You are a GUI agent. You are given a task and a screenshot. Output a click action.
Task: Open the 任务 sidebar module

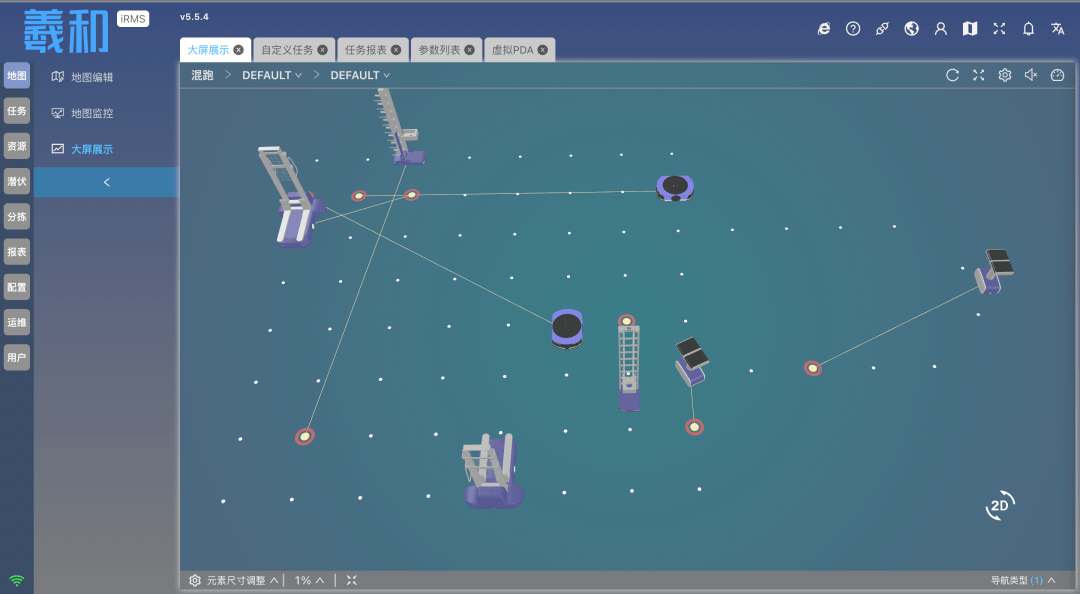click(17, 111)
